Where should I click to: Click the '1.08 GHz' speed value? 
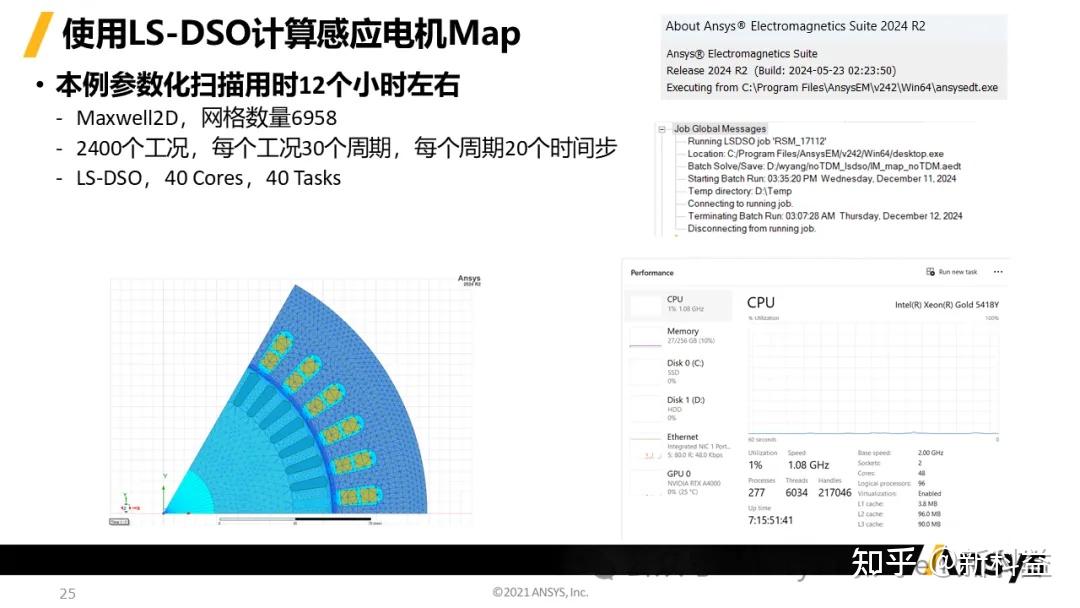coord(809,465)
